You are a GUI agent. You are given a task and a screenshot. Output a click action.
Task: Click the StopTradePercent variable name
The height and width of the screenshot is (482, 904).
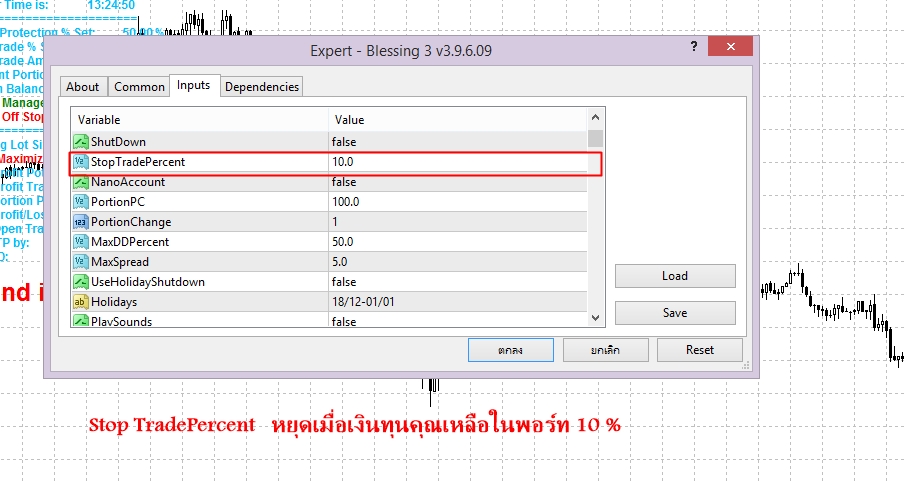138,162
